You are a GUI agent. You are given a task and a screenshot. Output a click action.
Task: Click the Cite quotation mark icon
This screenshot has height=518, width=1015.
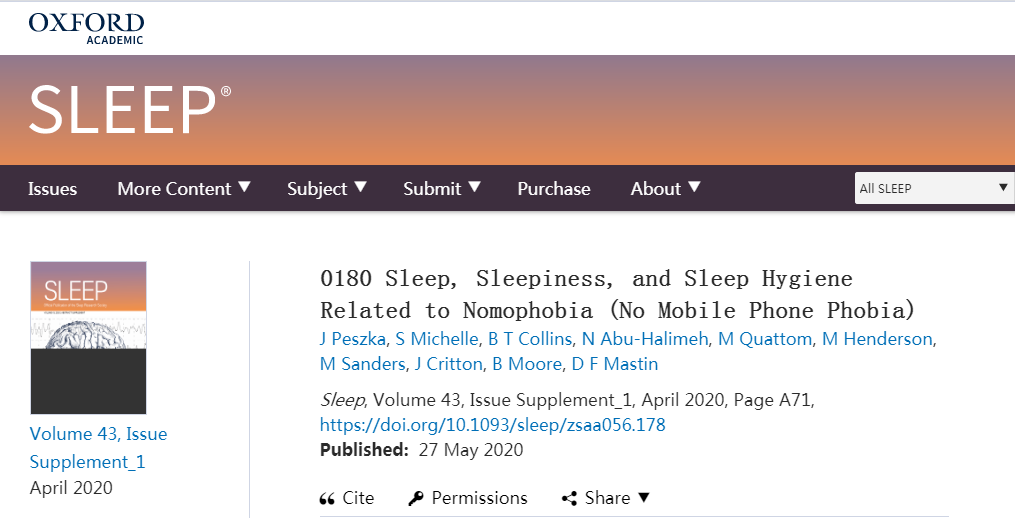click(x=327, y=498)
